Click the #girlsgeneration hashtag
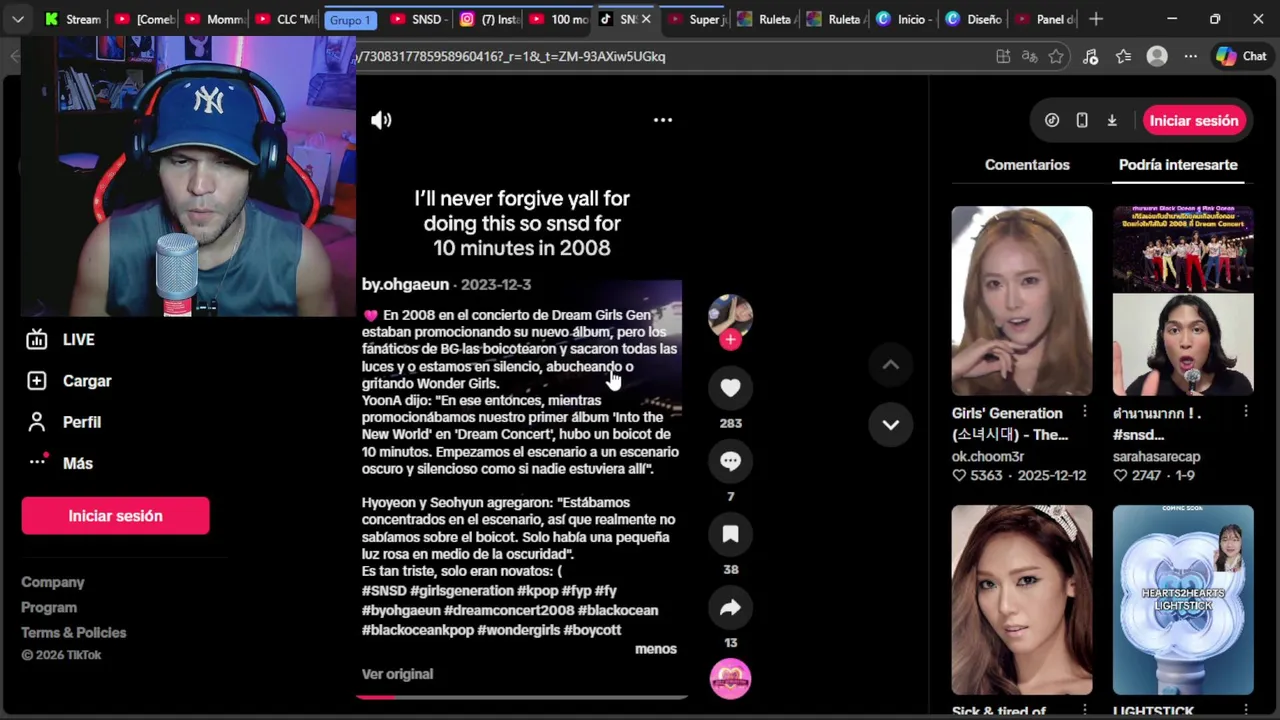Viewport: 1280px width, 720px height. [x=462, y=591]
